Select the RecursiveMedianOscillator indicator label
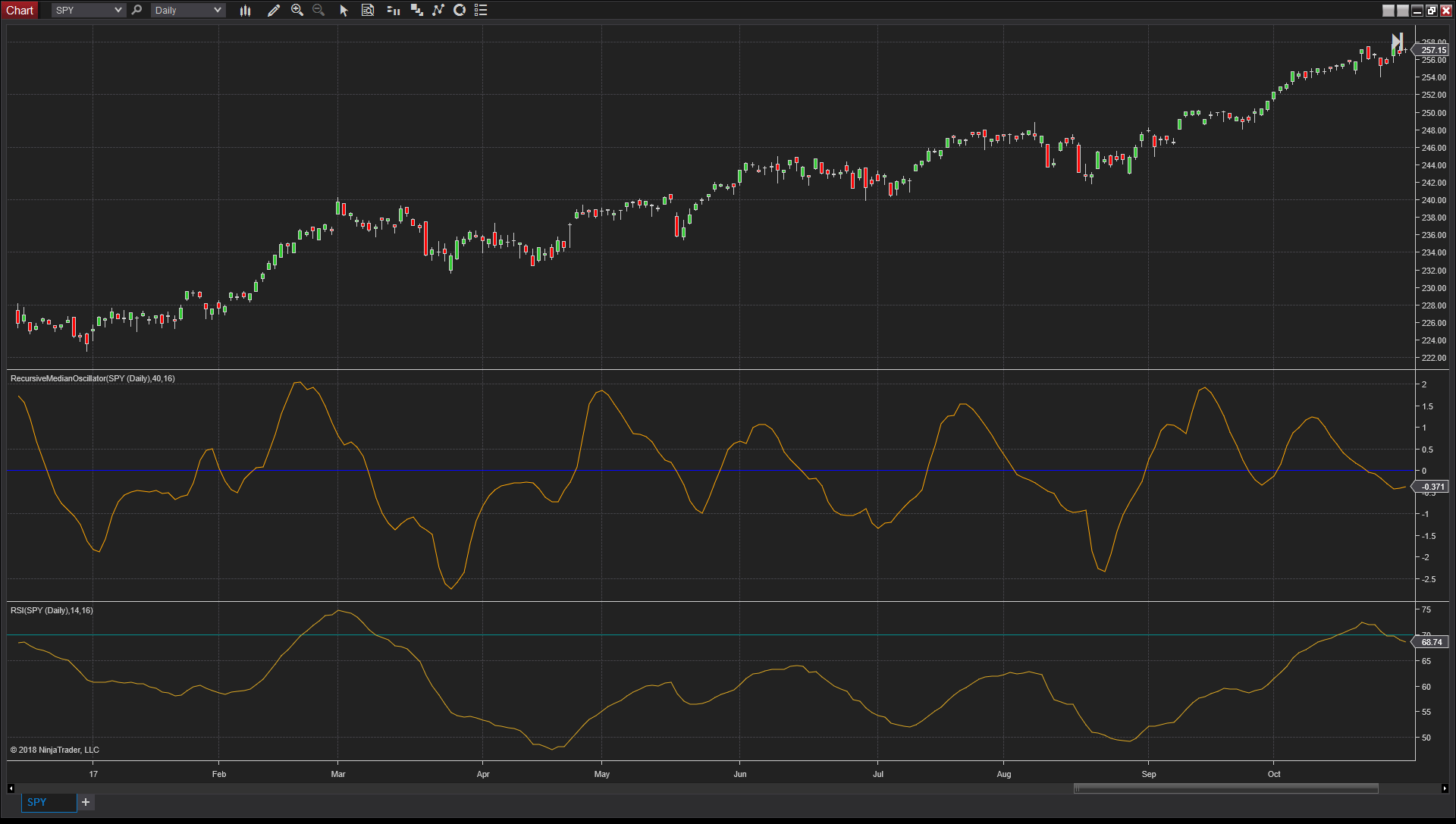This screenshot has width=1456, height=824. [93, 378]
